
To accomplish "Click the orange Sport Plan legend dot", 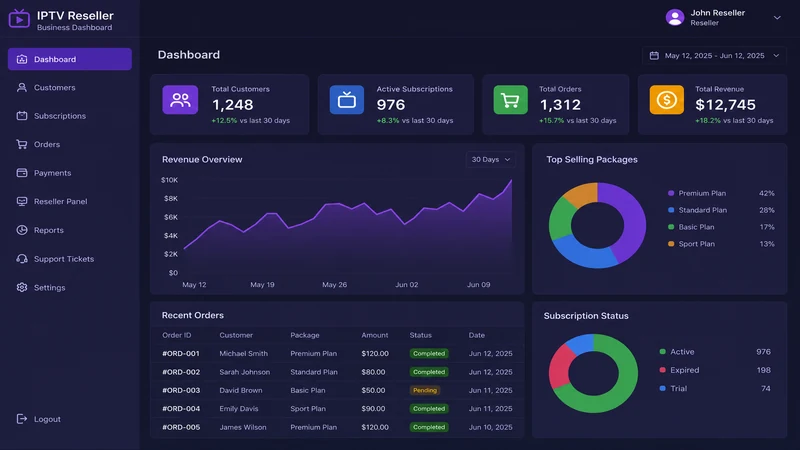I will (671, 244).
